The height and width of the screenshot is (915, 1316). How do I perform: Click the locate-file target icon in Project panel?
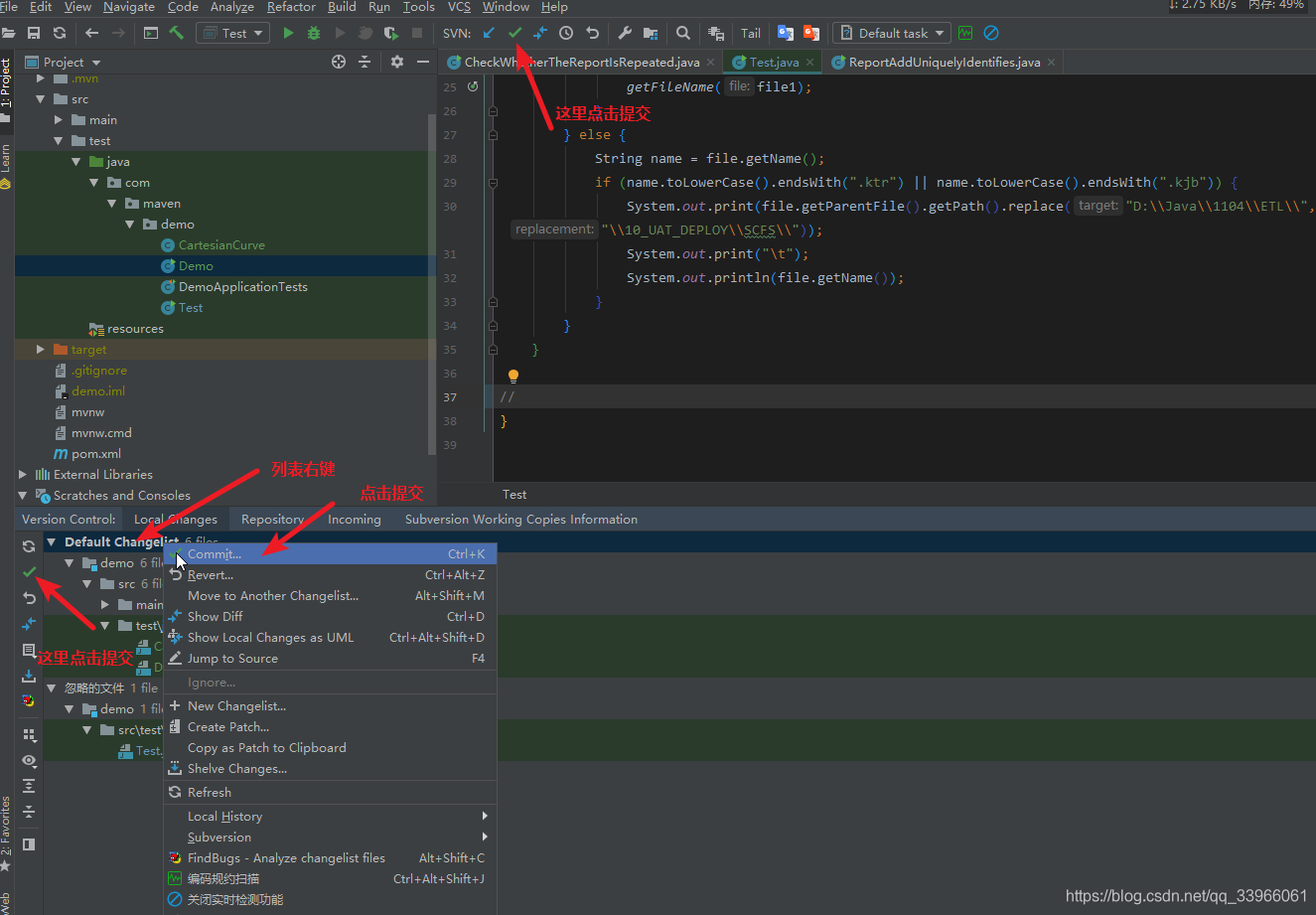click(339, 62)
